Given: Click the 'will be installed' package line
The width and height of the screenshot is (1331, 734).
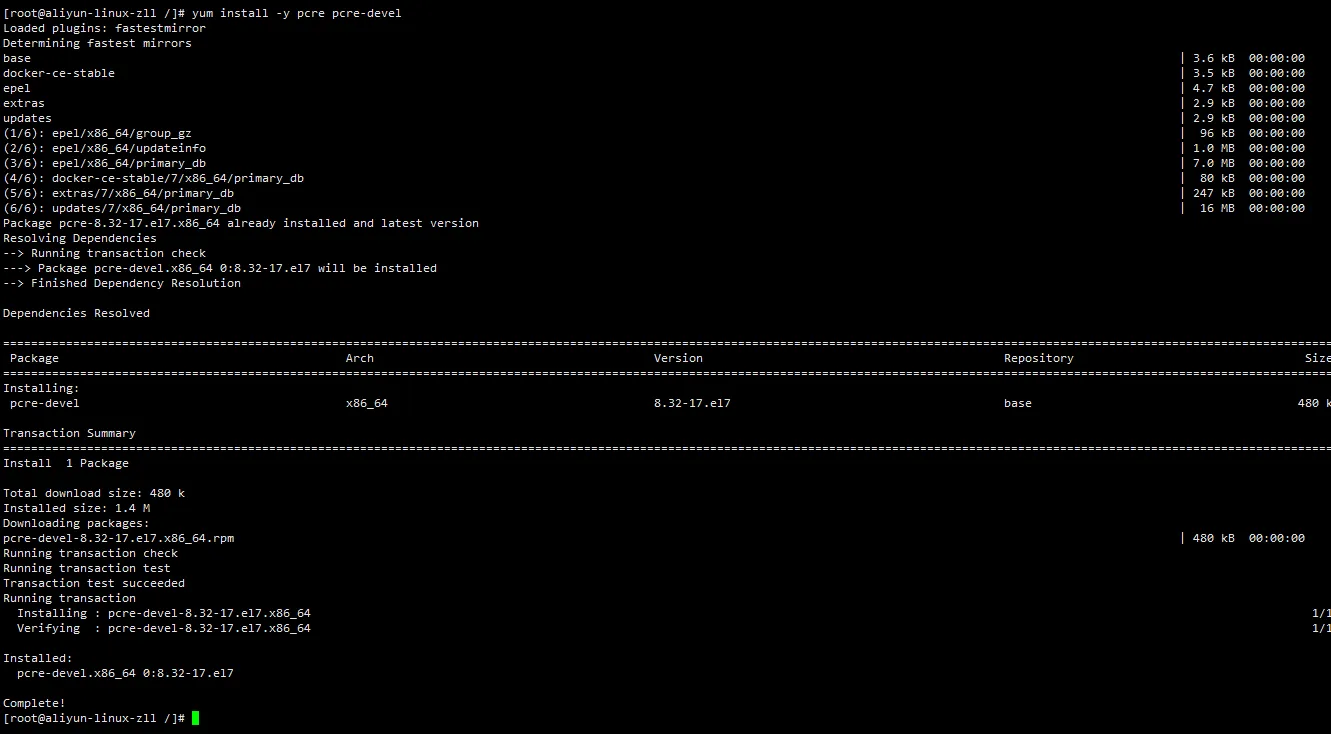Looking at the screenshot, I should click(220, 268).
